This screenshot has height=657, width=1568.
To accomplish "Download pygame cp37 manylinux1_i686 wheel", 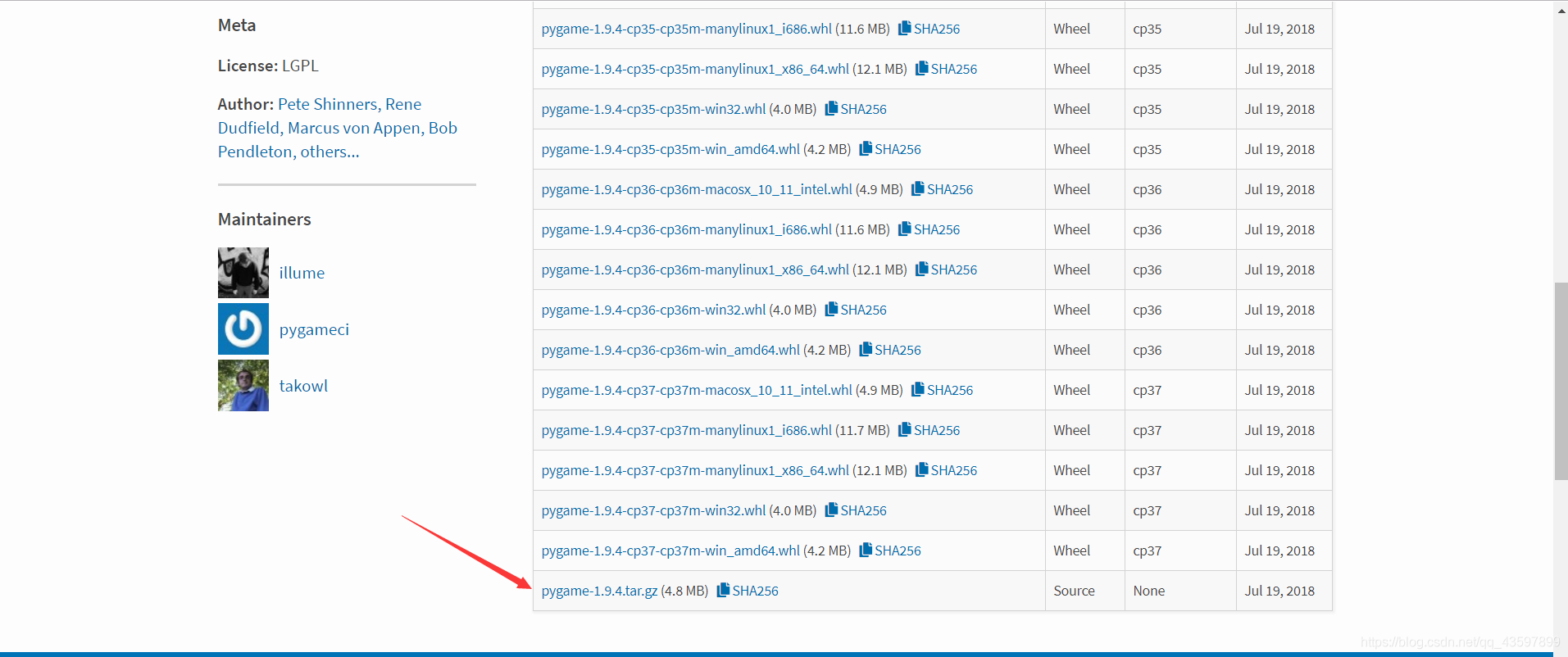I will 687,430.
